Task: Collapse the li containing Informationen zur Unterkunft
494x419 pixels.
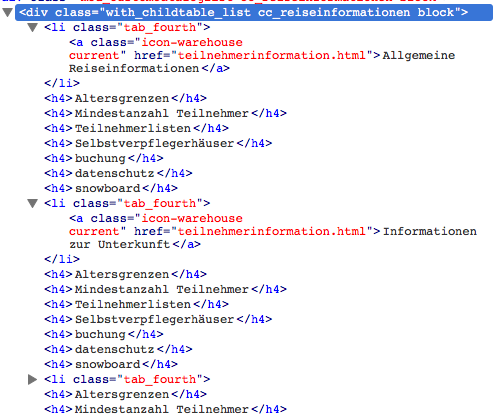Action: 32,203
